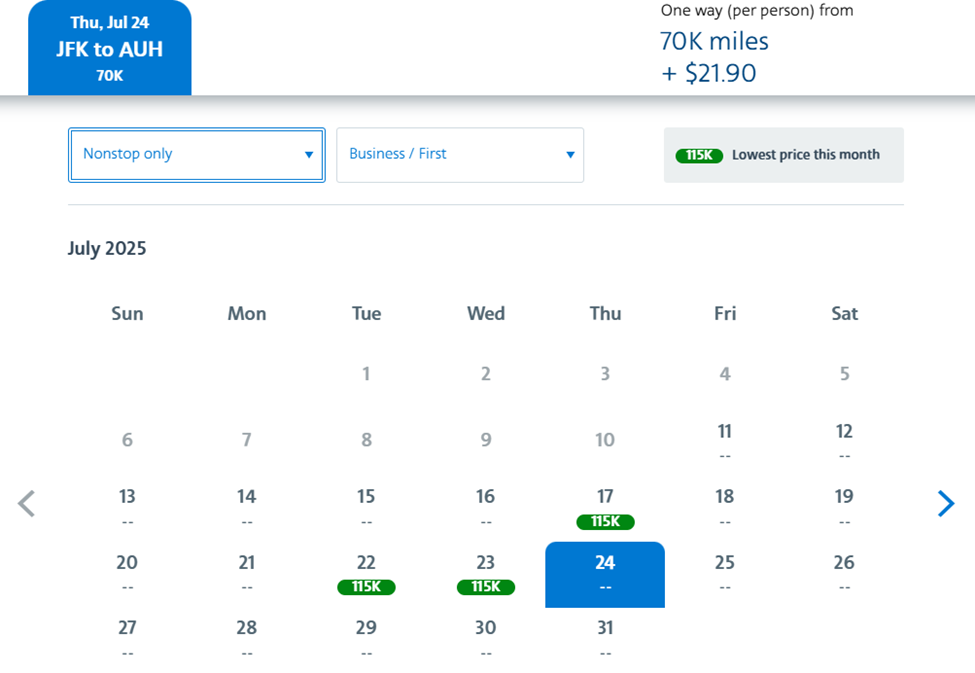Choose Wednesday, July 30
Image resolution: width=975 pixels, height=673 pixels.
(x=485, y=637)
